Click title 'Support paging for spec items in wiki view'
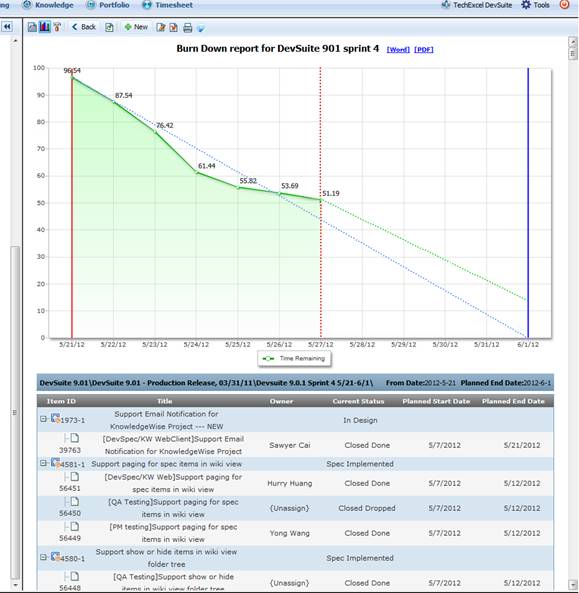The height and width of the screenshot is (593, 579). click(166, 464)
